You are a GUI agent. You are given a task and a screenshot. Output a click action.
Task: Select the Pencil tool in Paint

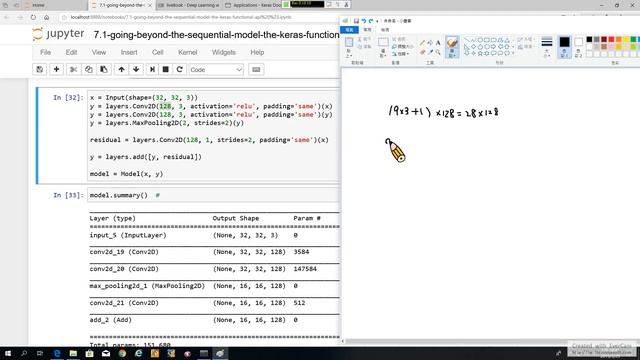[422, 43]
